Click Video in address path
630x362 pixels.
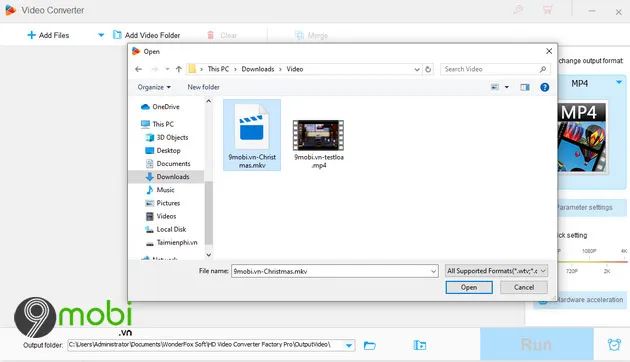[295, 69]
